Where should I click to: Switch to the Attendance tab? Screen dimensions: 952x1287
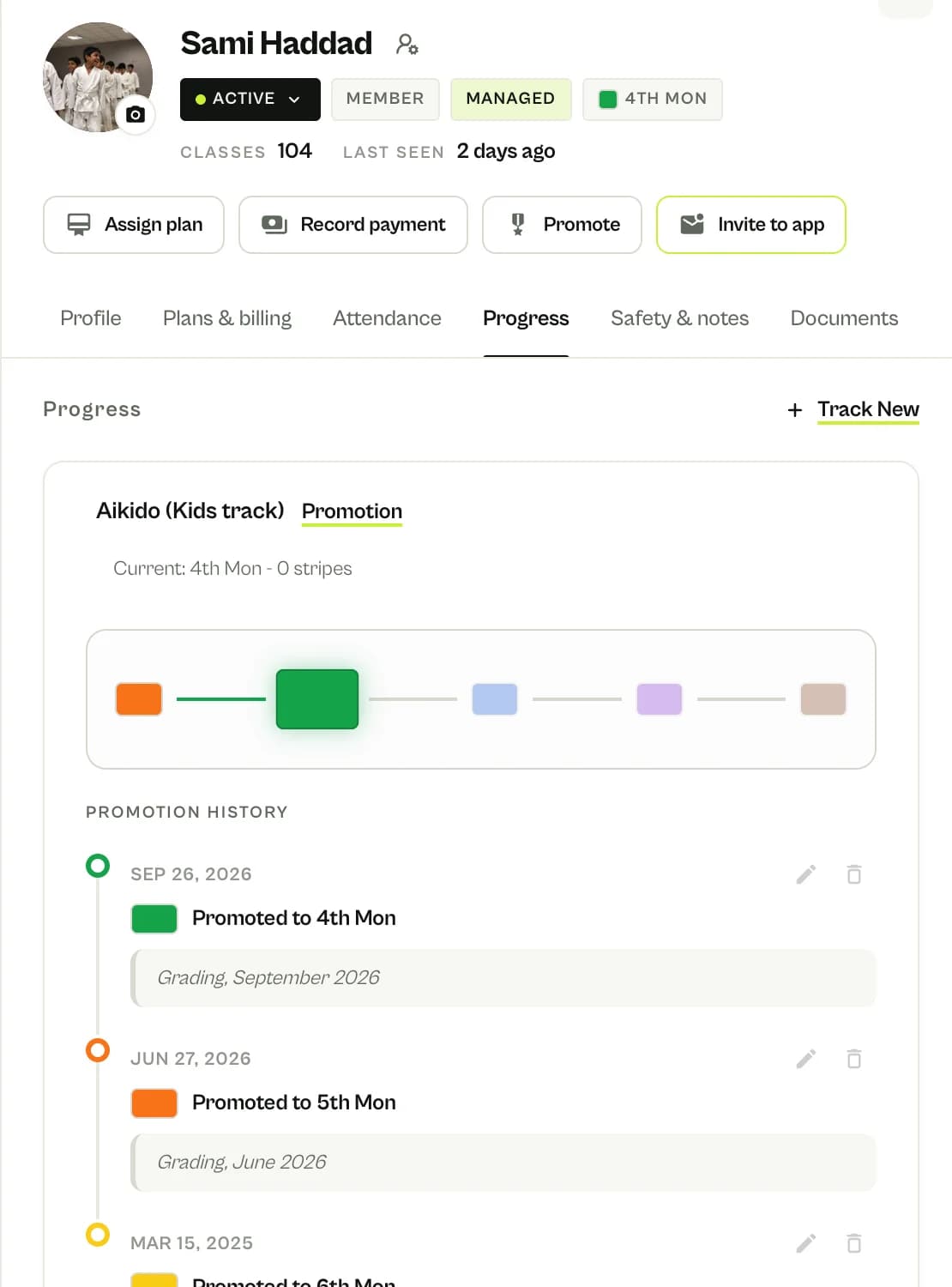(x=387, y=318)
